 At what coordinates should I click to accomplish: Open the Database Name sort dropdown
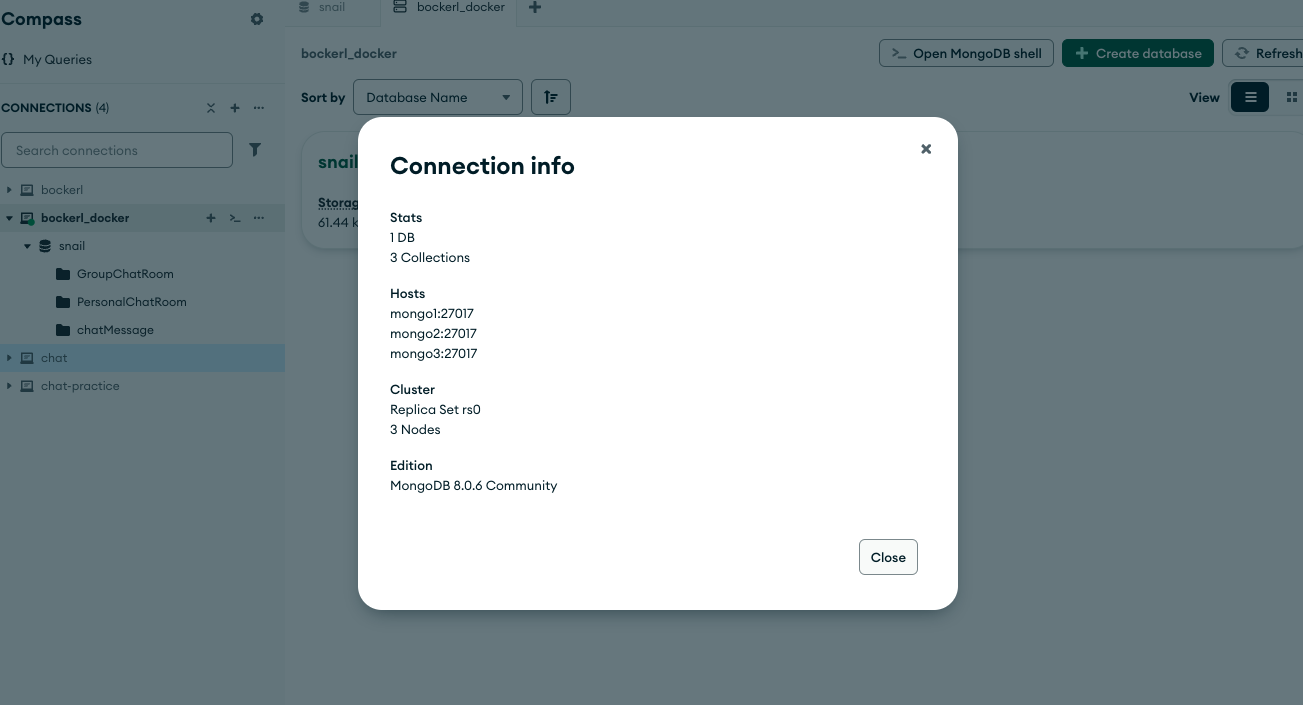(x=438, y=97)
